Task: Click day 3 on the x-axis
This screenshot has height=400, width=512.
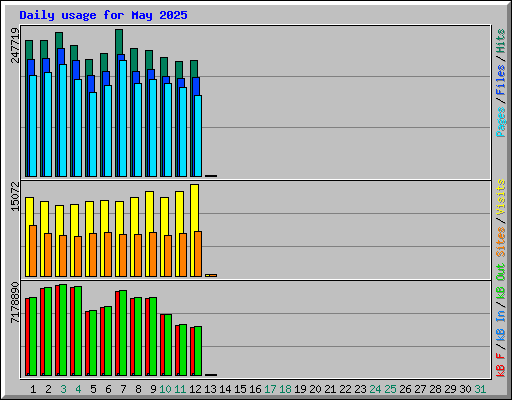Action: pyautogui.click(x=63, y=389)
